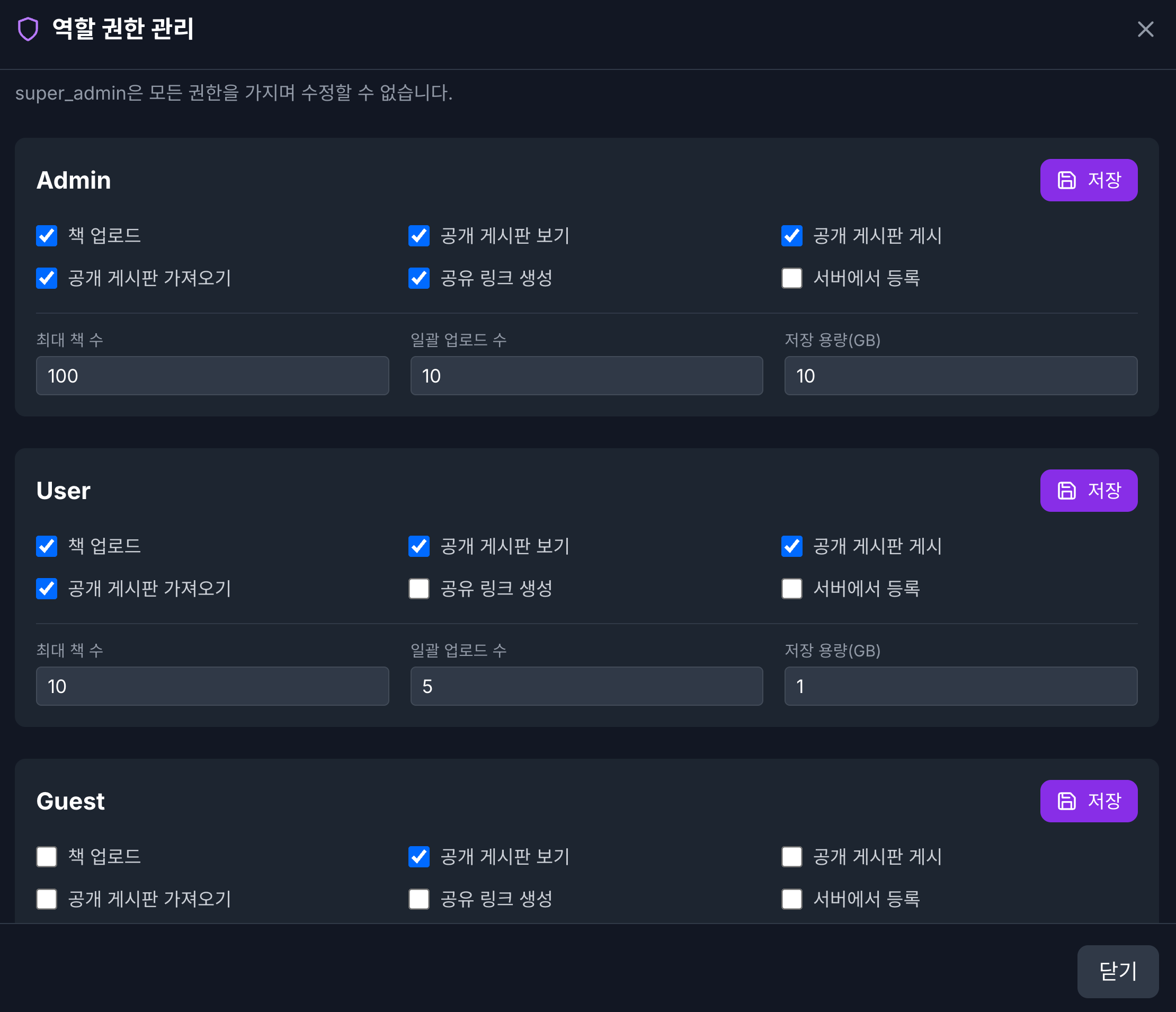Enable 공개 게시판 가져오기 for Guest
This screenshot has width=1176, height=1012.
coord(47,899)
